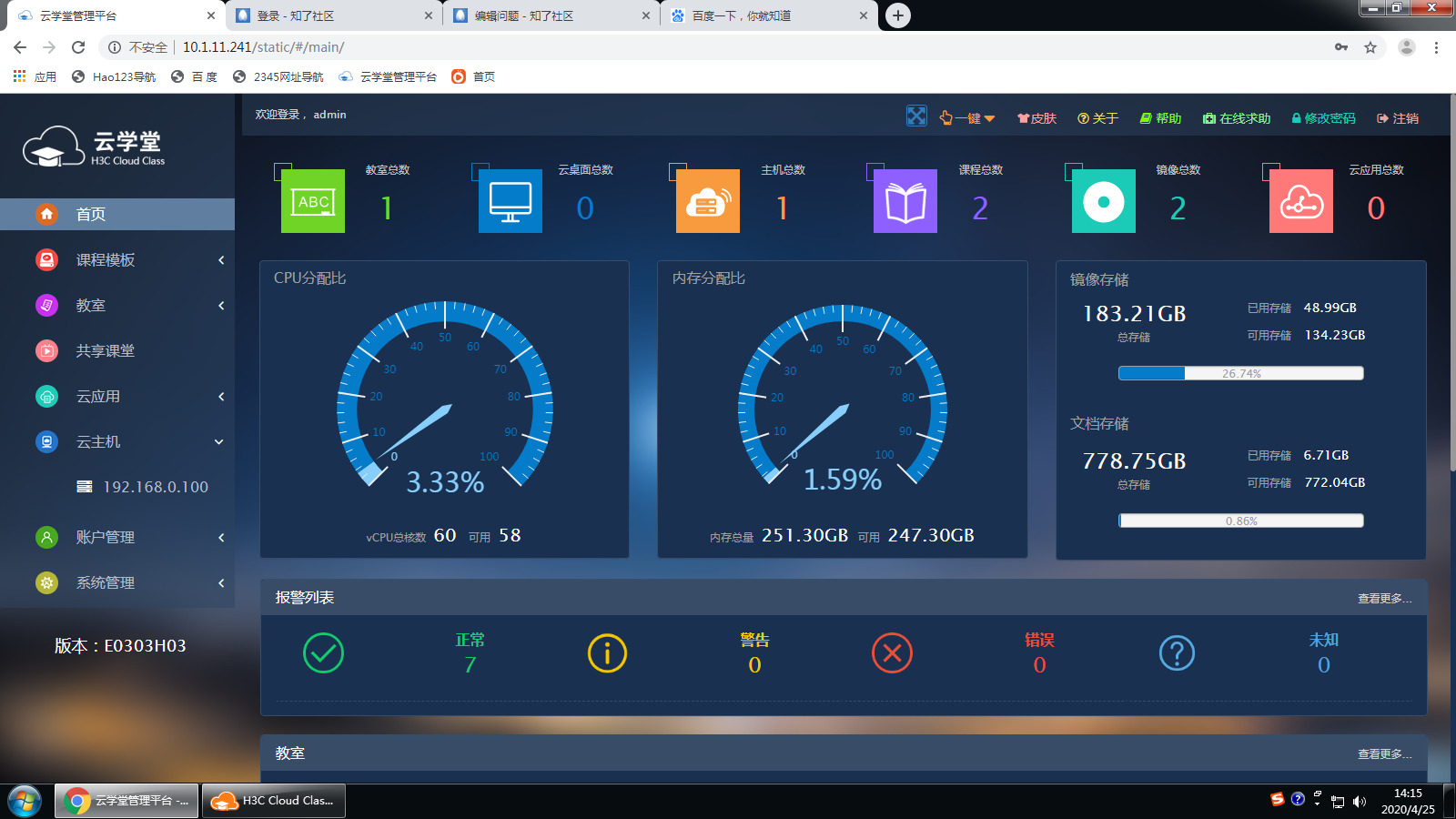
Task: Go back in browser history
Action: coord(20,47)
